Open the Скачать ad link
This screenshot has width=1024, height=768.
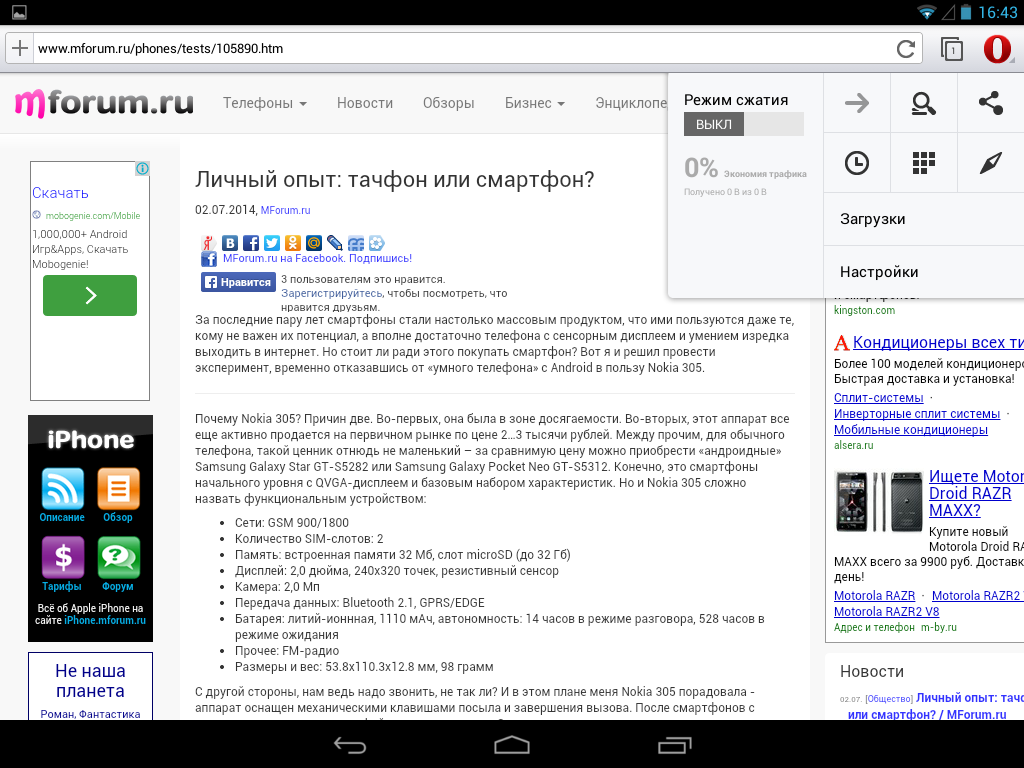click(x=60, y=193)
